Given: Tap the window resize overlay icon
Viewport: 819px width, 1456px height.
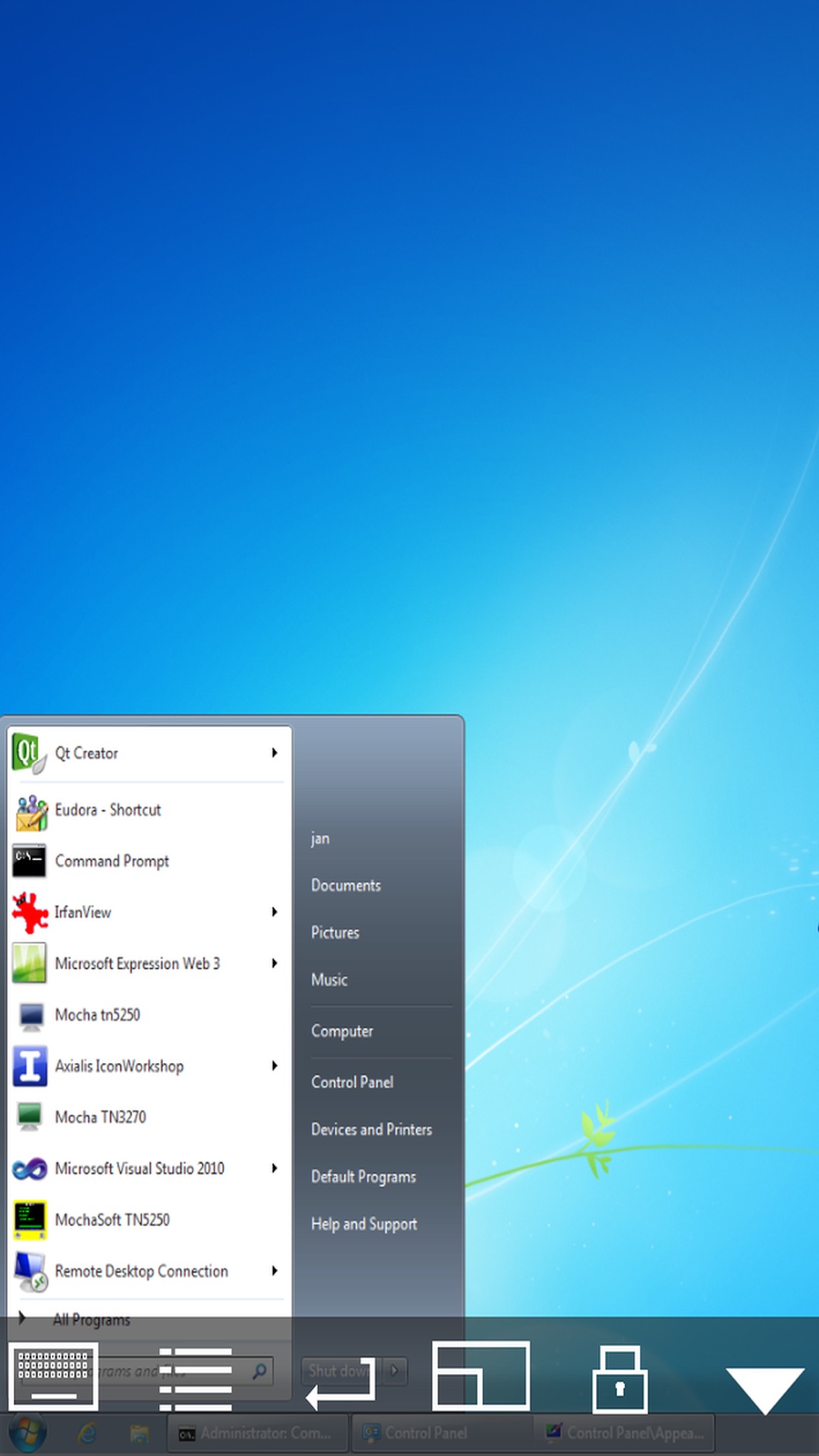Looking at the screenshot, I should (x=481, y=1376).
